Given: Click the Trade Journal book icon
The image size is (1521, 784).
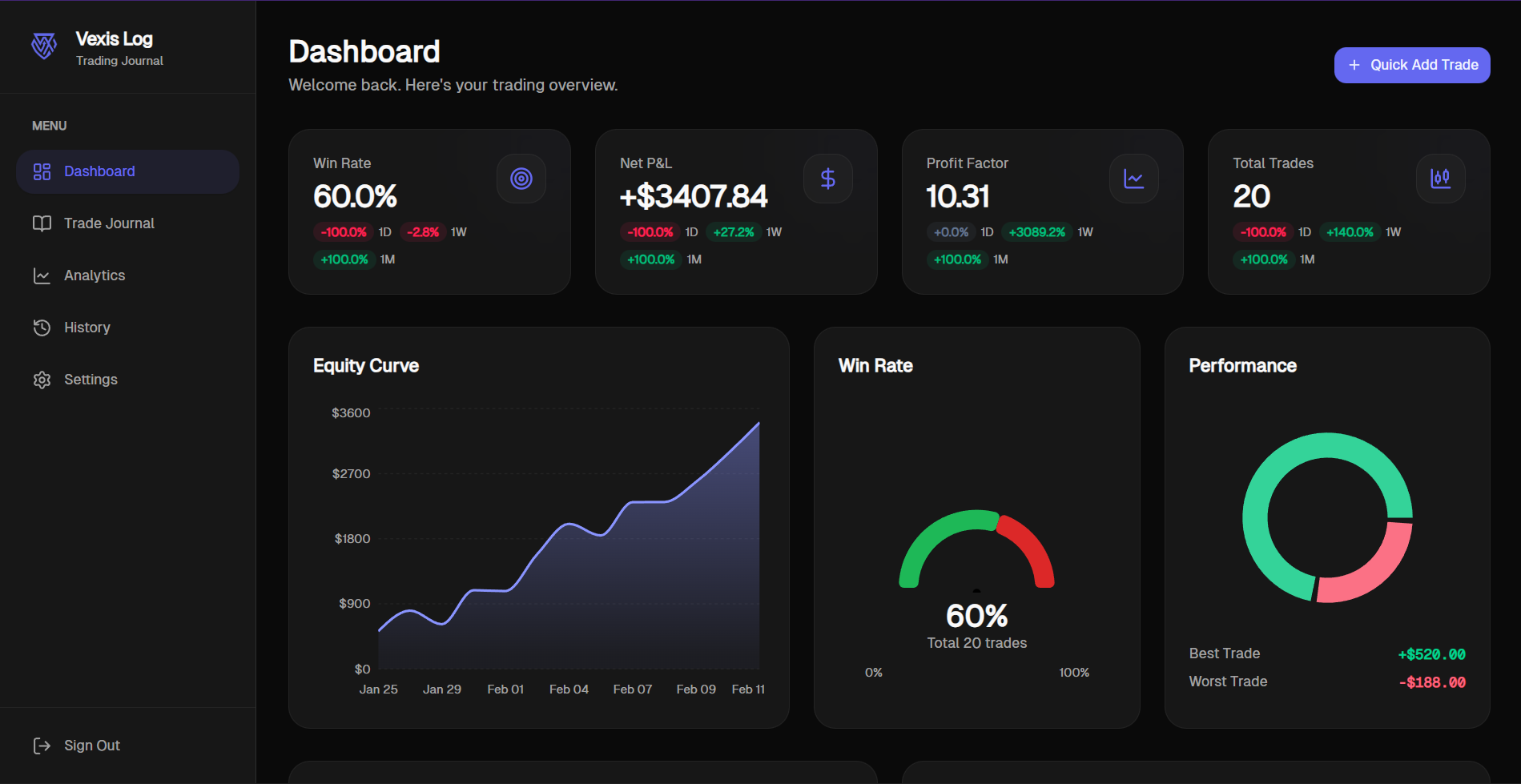Looking at the screenshot, I should (42, 223).
